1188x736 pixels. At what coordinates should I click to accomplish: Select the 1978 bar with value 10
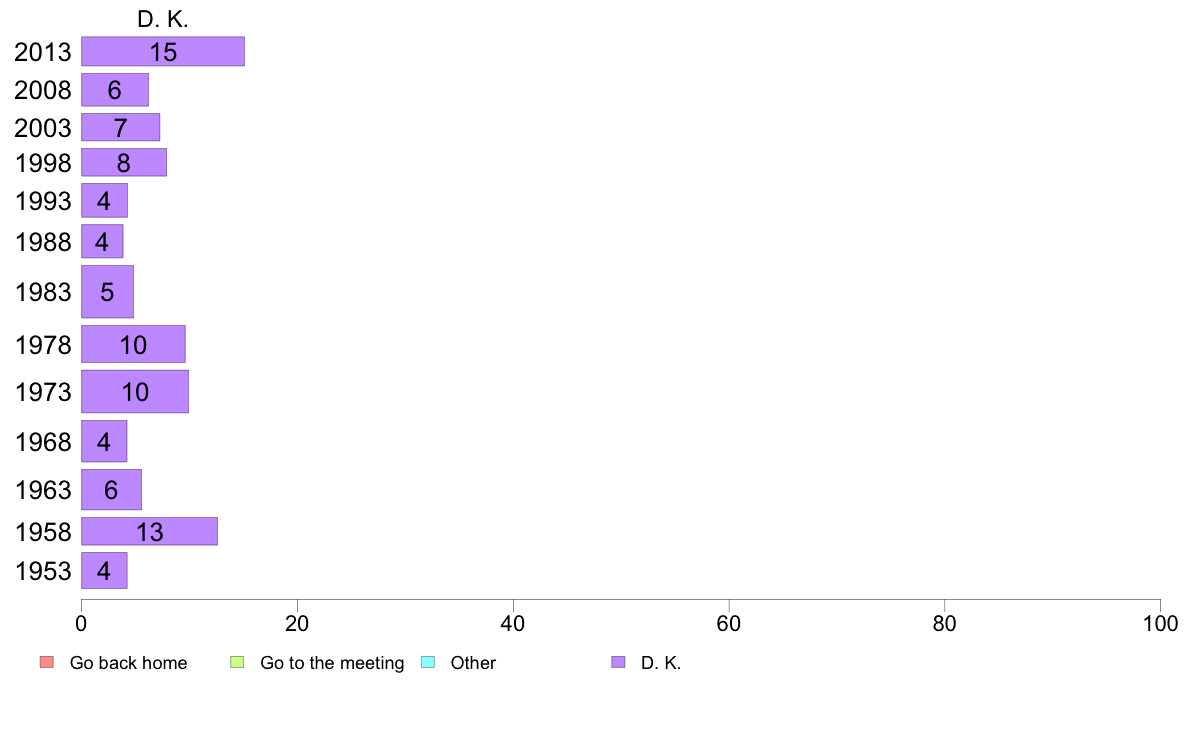pos(133,345)
